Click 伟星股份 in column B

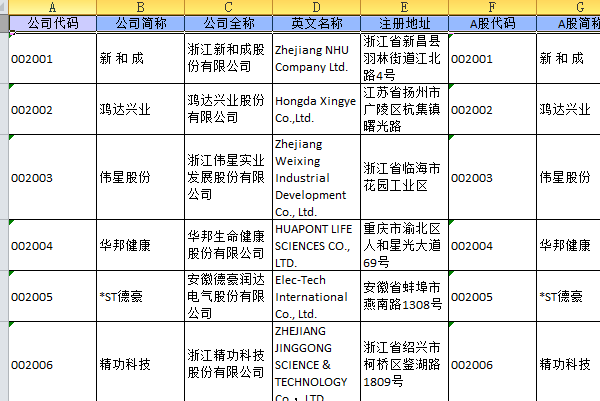[140, 177]
